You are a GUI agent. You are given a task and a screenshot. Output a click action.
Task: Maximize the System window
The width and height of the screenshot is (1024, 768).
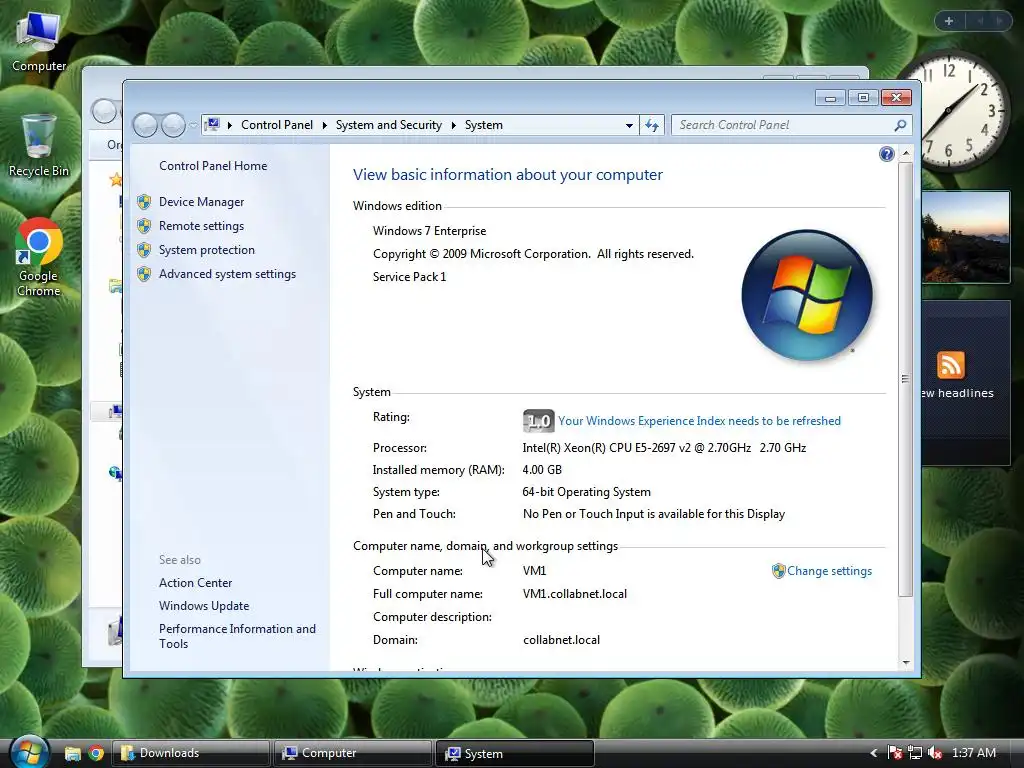[863, 98]
